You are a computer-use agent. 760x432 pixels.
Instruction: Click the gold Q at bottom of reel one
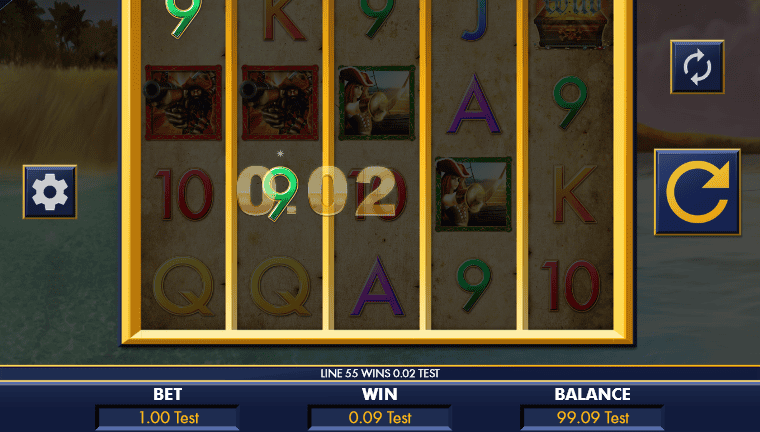tap(184, 287)
